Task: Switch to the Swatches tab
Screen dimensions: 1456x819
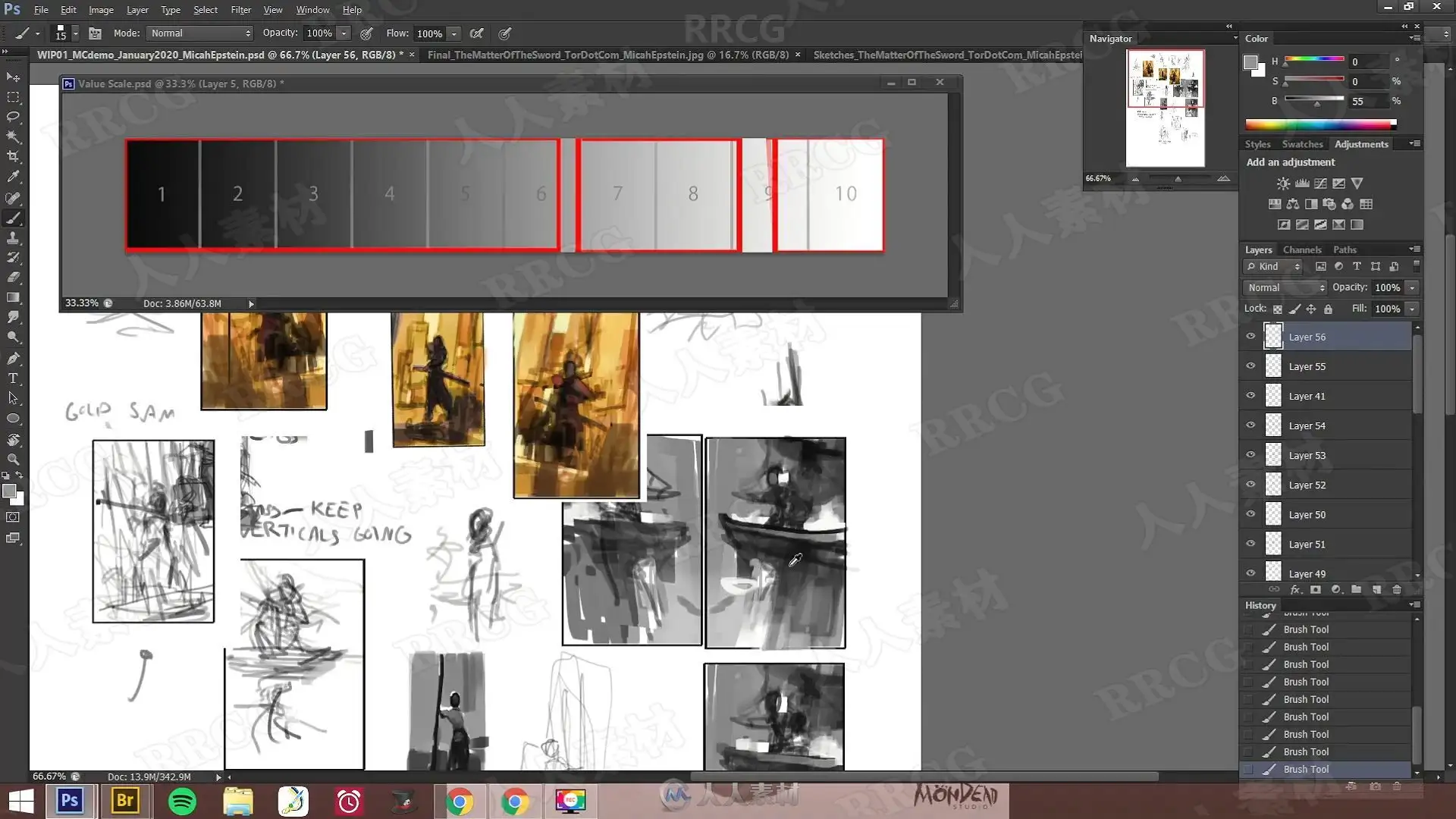Action: (x=1302, y=144)
